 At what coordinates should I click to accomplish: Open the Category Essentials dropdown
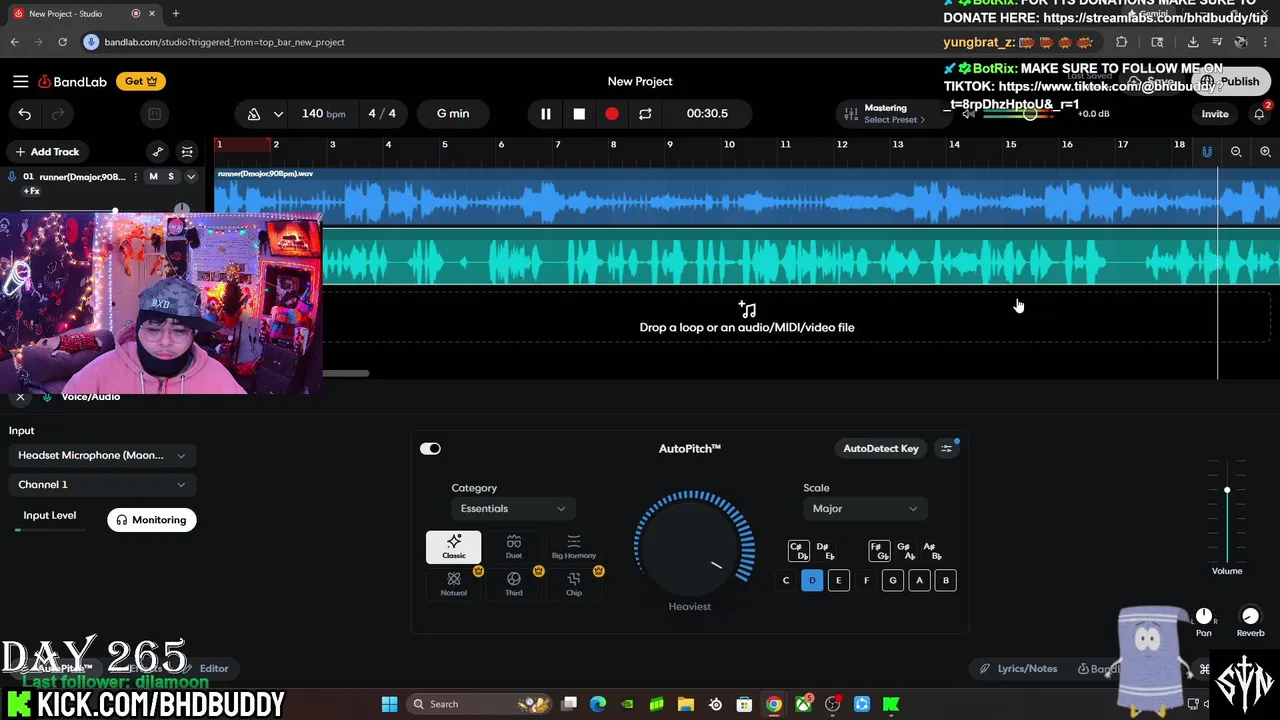[512, 509]
